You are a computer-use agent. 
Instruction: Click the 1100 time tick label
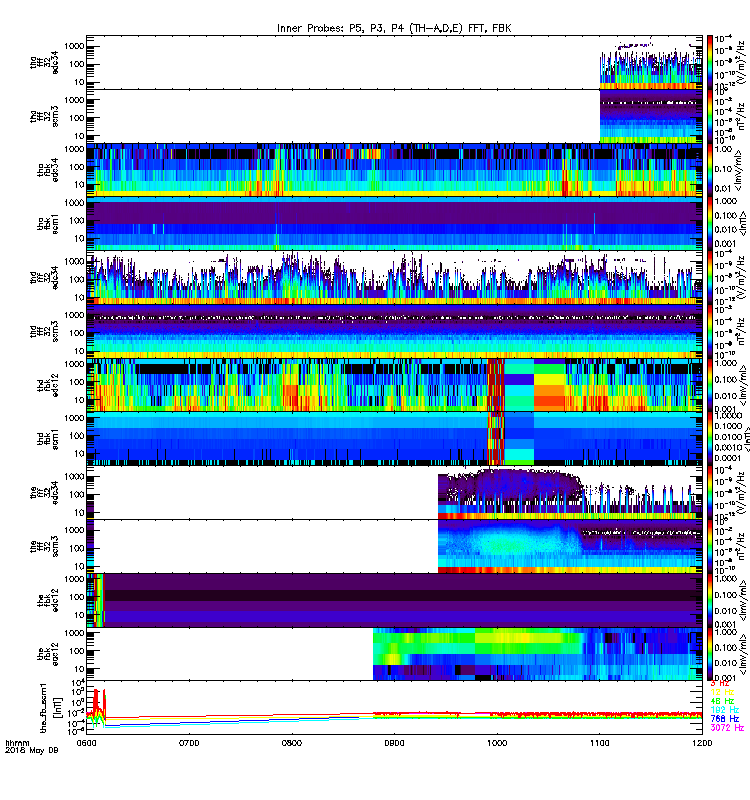click(599, 743)
